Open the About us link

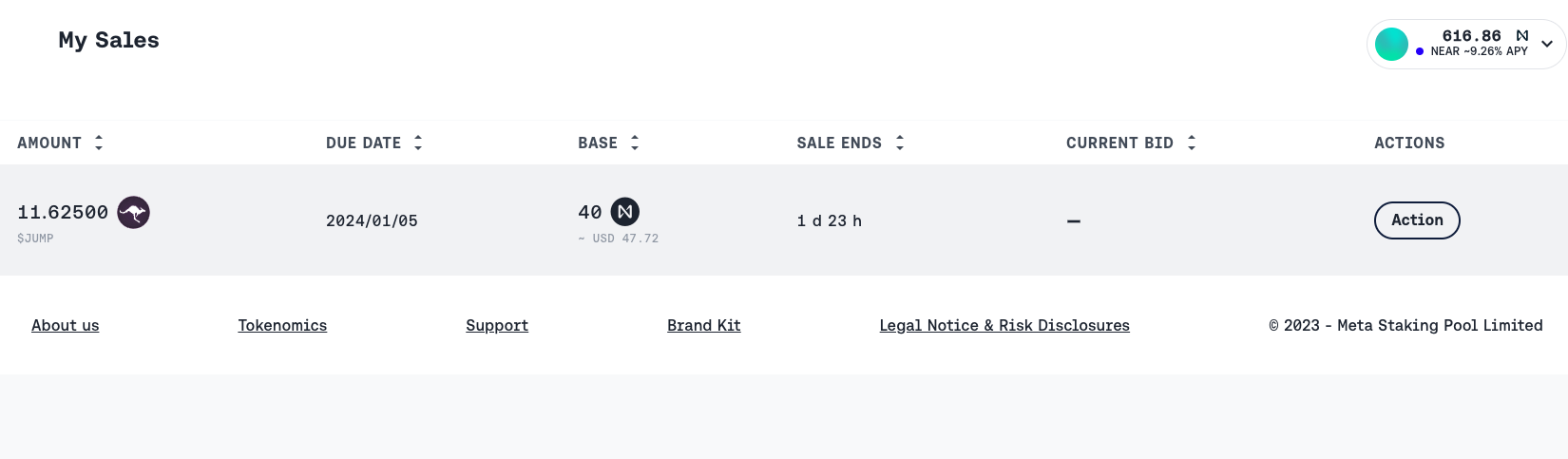pos(65,325)
